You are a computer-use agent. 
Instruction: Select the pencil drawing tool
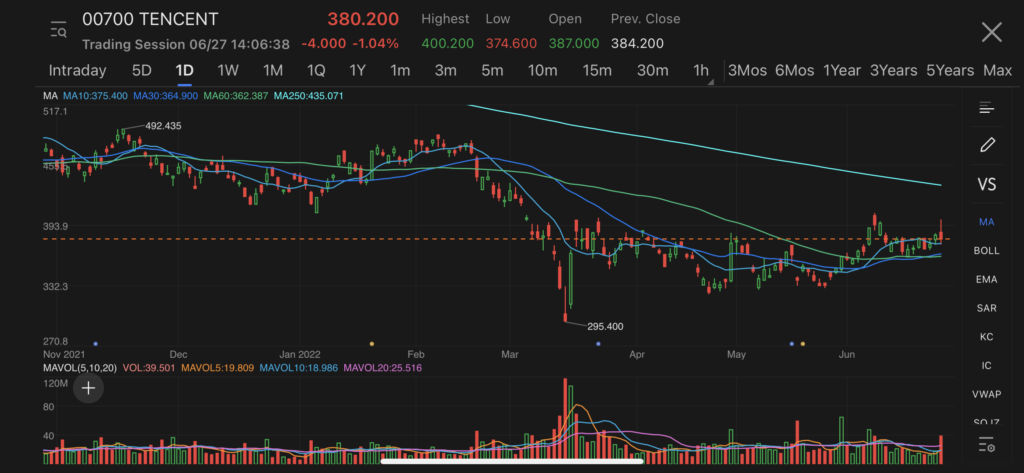coord(987,145)
